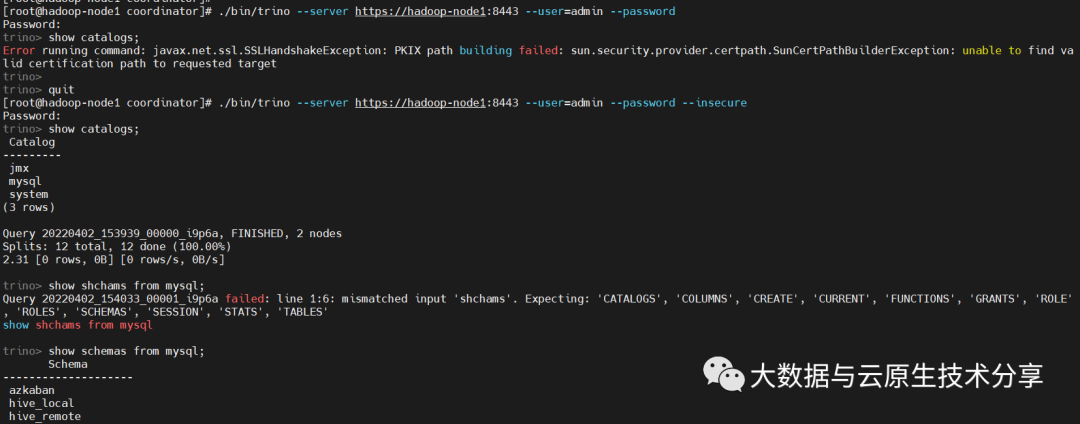Click the hive_remote schema row
1080x424 pixels.
[45, 416]
